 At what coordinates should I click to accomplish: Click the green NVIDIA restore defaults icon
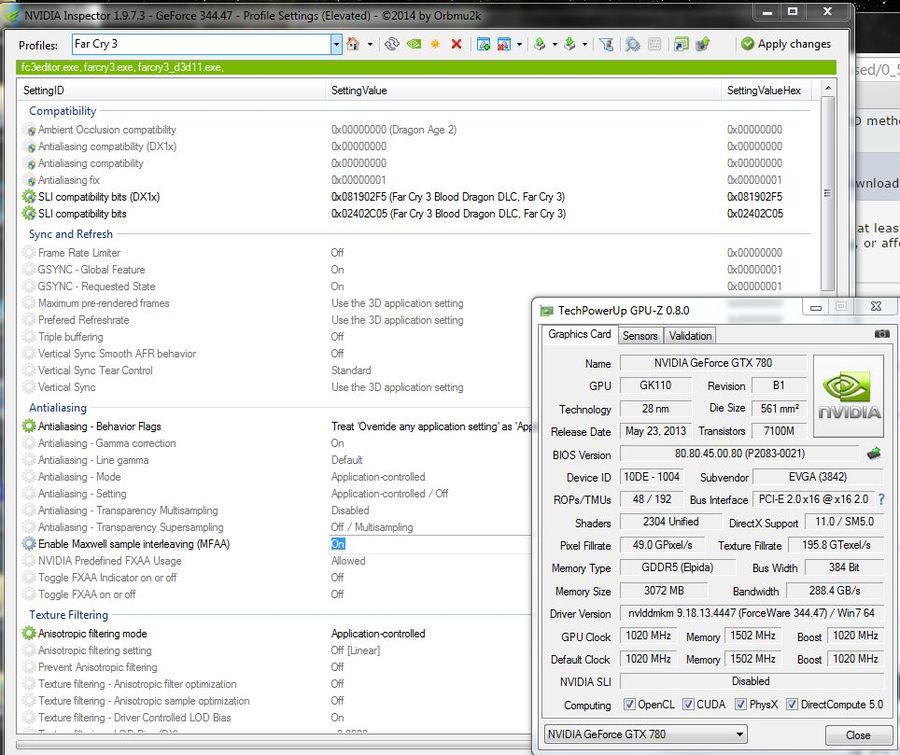point(414,44)
